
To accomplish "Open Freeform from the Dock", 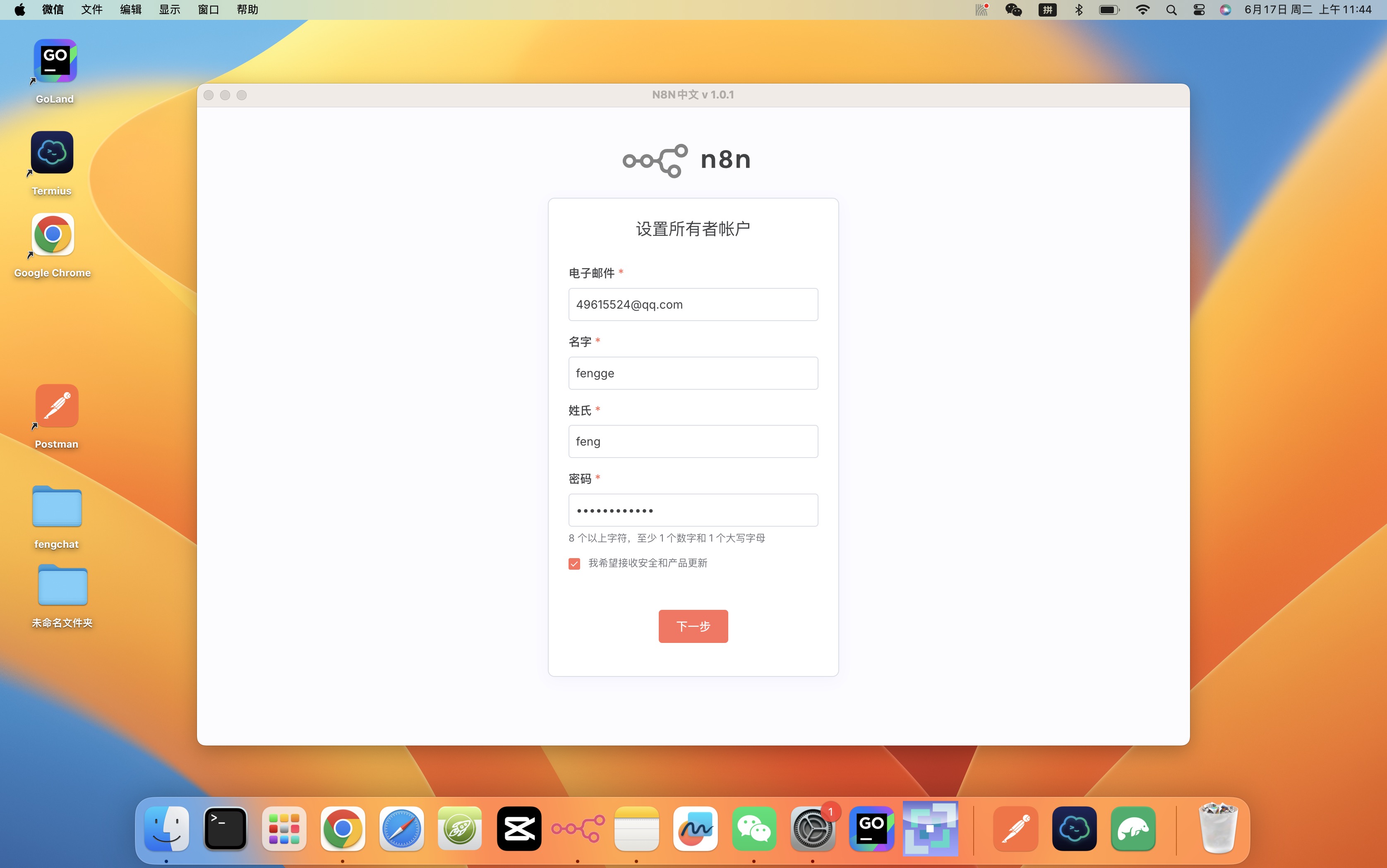I will (695, 828).
